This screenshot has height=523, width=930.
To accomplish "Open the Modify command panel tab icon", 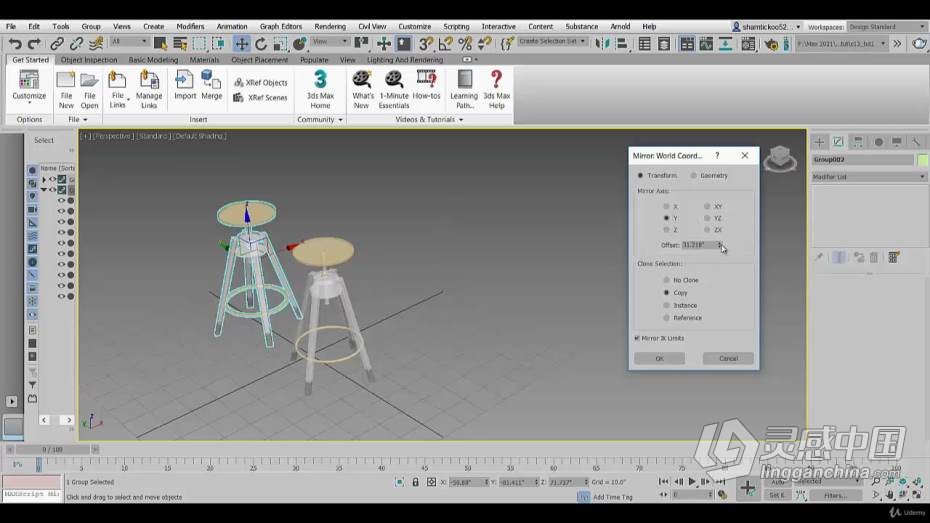I will pos(838,142).
